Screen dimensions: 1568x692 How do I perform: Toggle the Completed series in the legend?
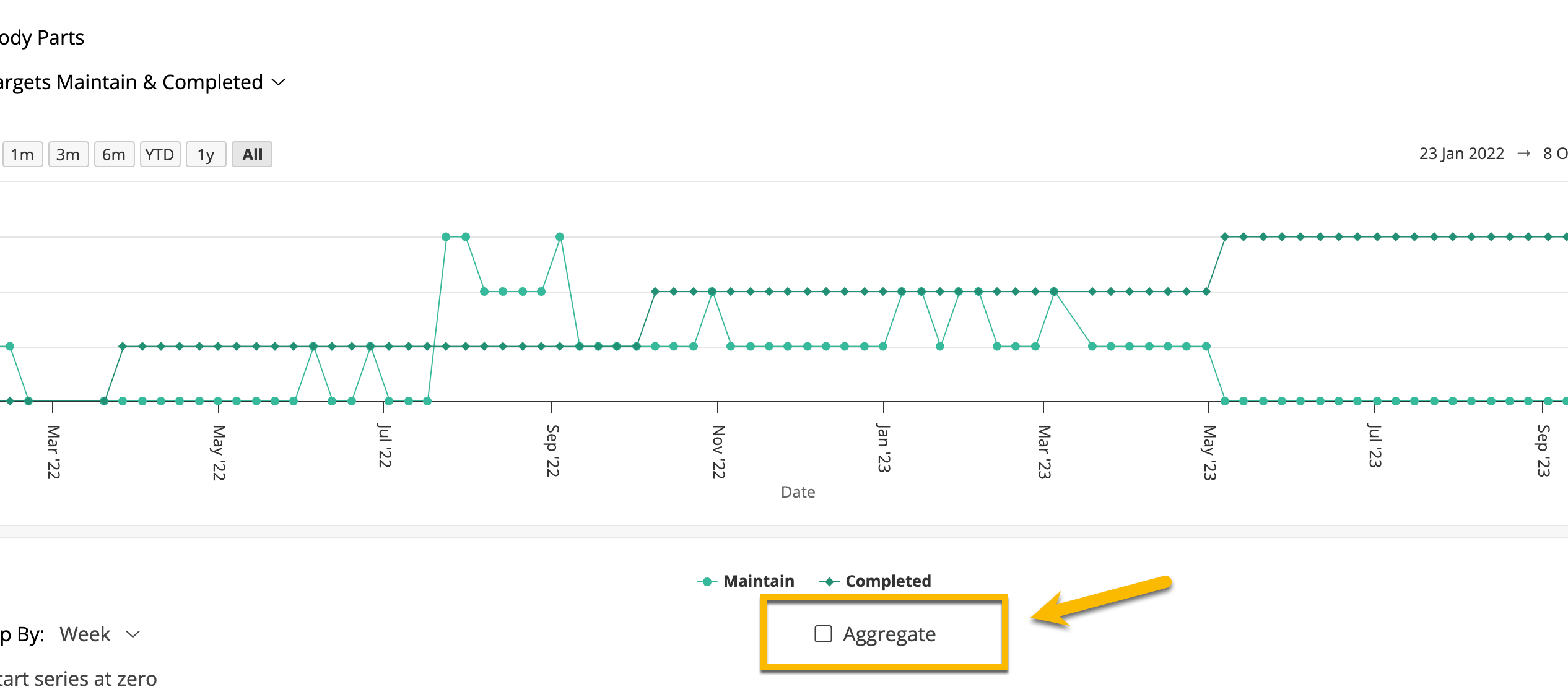click(888, 581)
